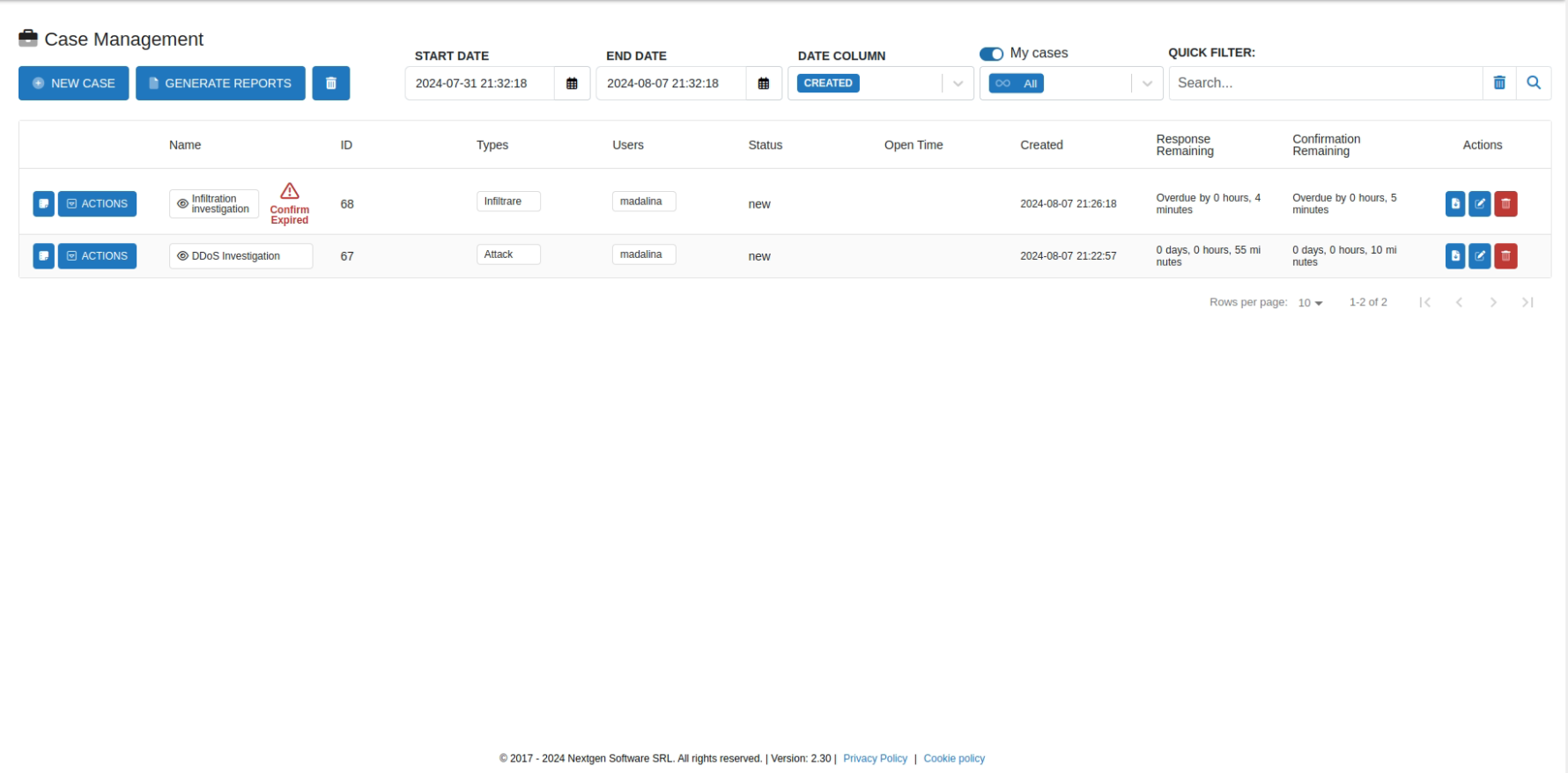
Task: Open the End Date calendar picker
Action: click(x=764, y=83)
